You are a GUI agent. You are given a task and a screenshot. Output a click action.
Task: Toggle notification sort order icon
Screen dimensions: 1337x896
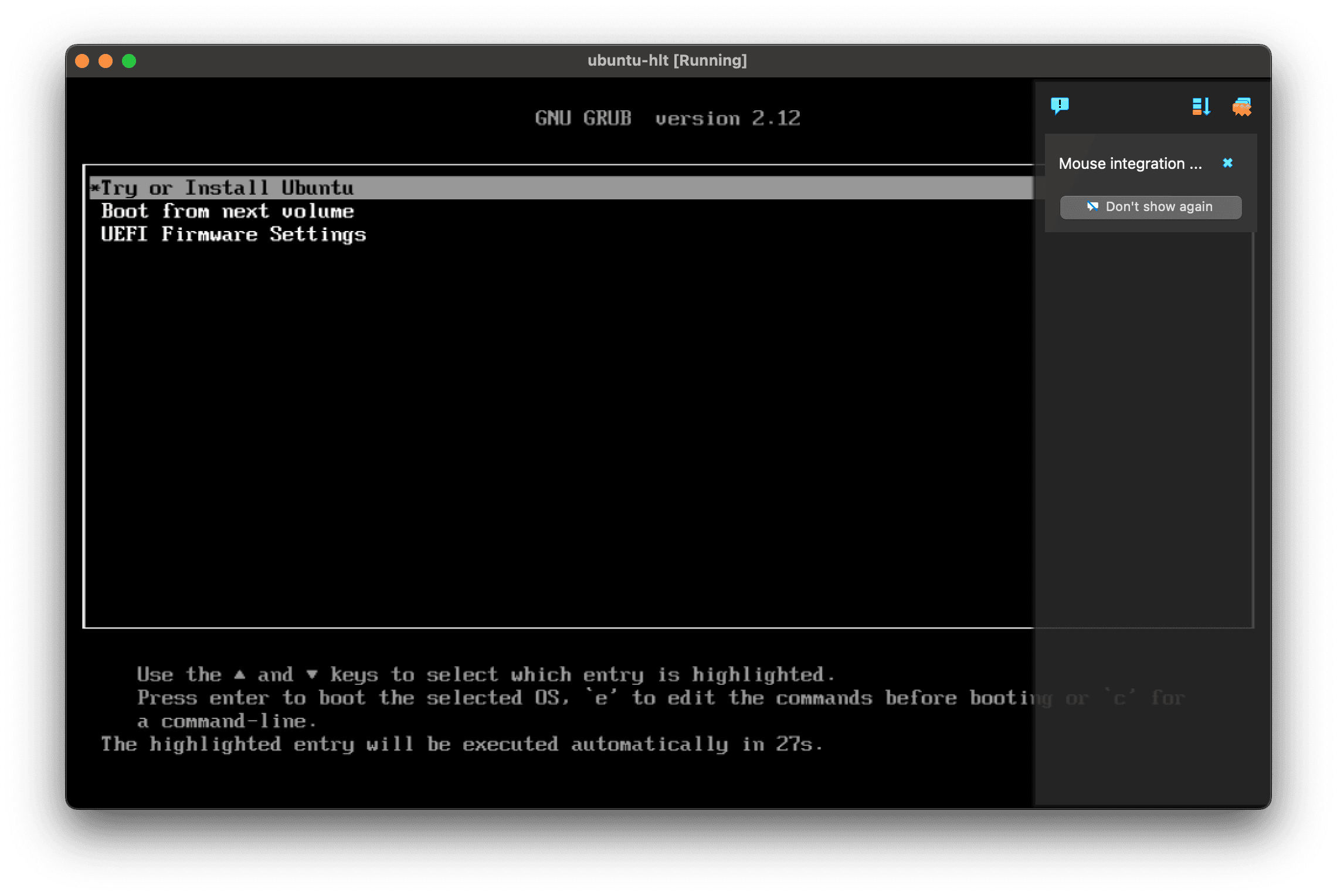pyautogui.click(x=1201, y=106)
